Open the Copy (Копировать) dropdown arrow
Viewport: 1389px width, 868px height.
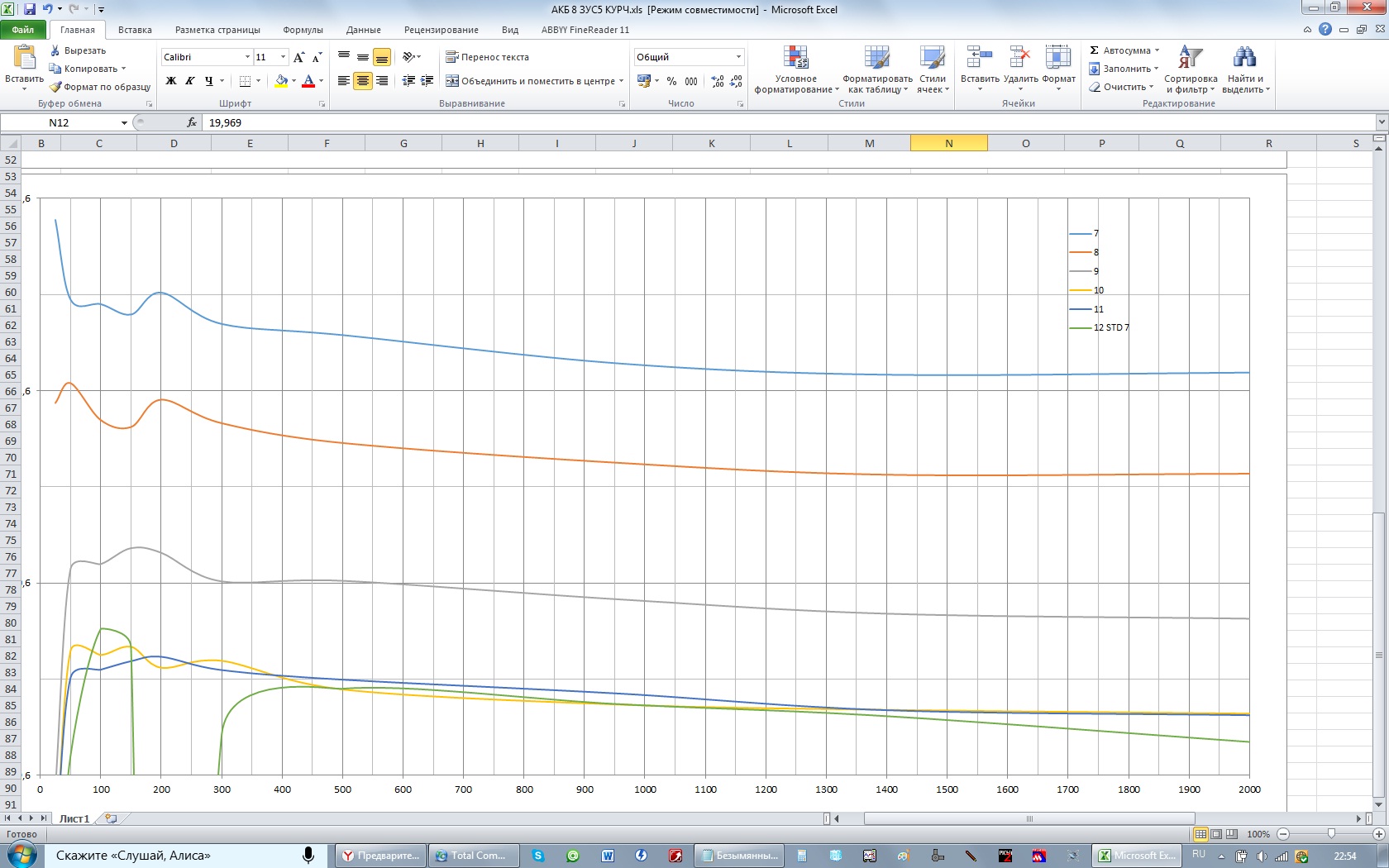click(x=124, y=69)
